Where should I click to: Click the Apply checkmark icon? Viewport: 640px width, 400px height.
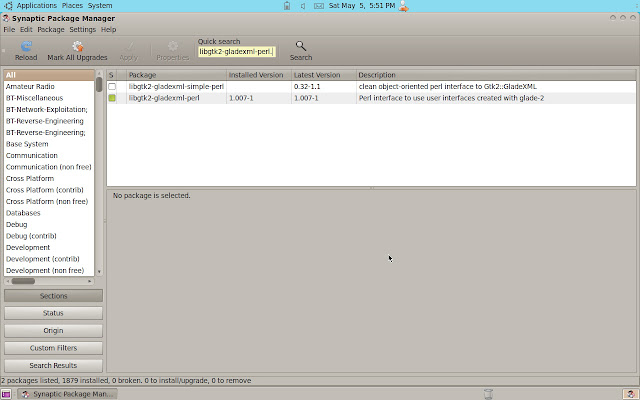coord(129,46)
